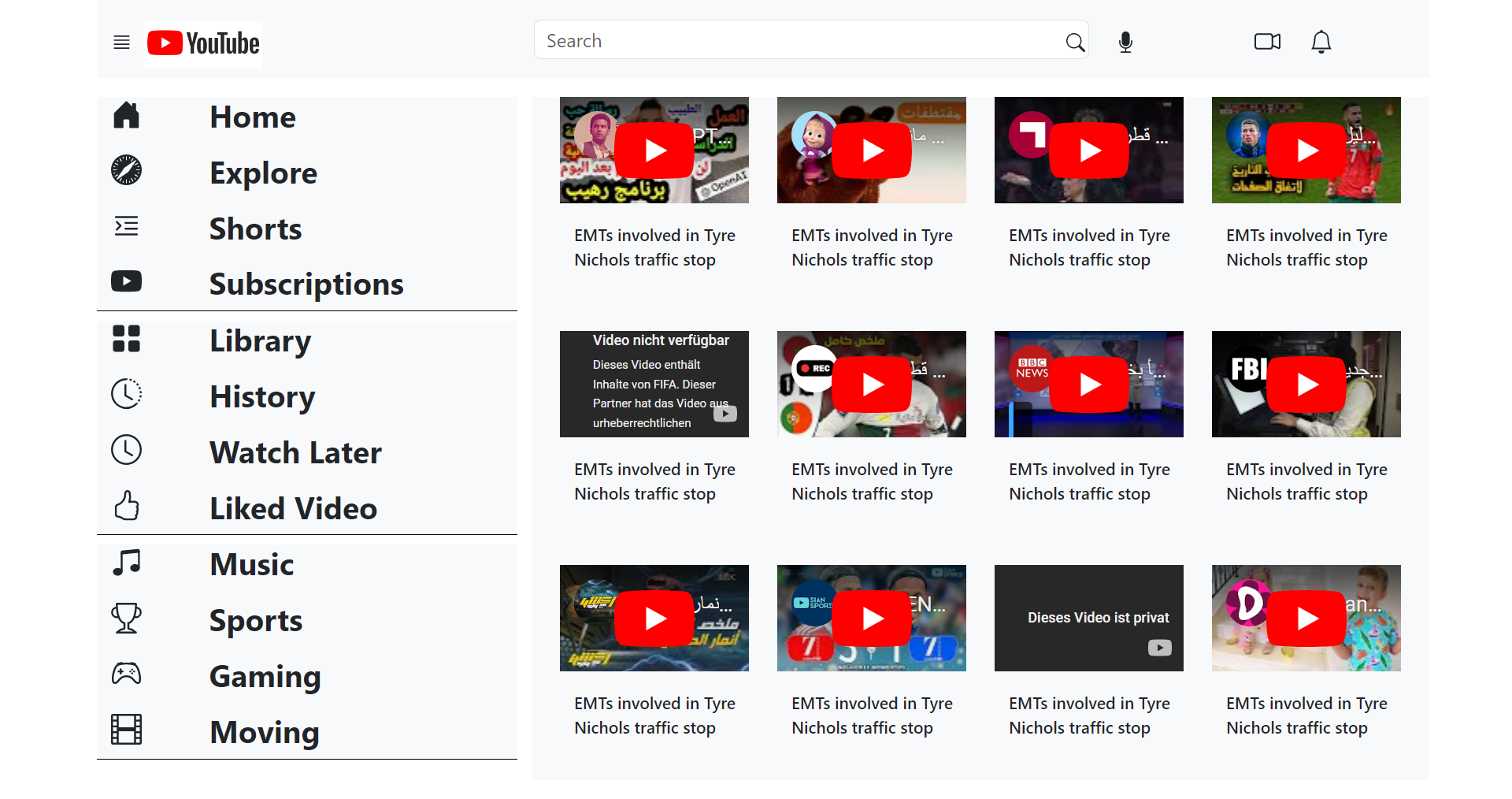Open the hamburger navigation menu
Screen dimensions: 1512x799
click(x=121, y=42)
